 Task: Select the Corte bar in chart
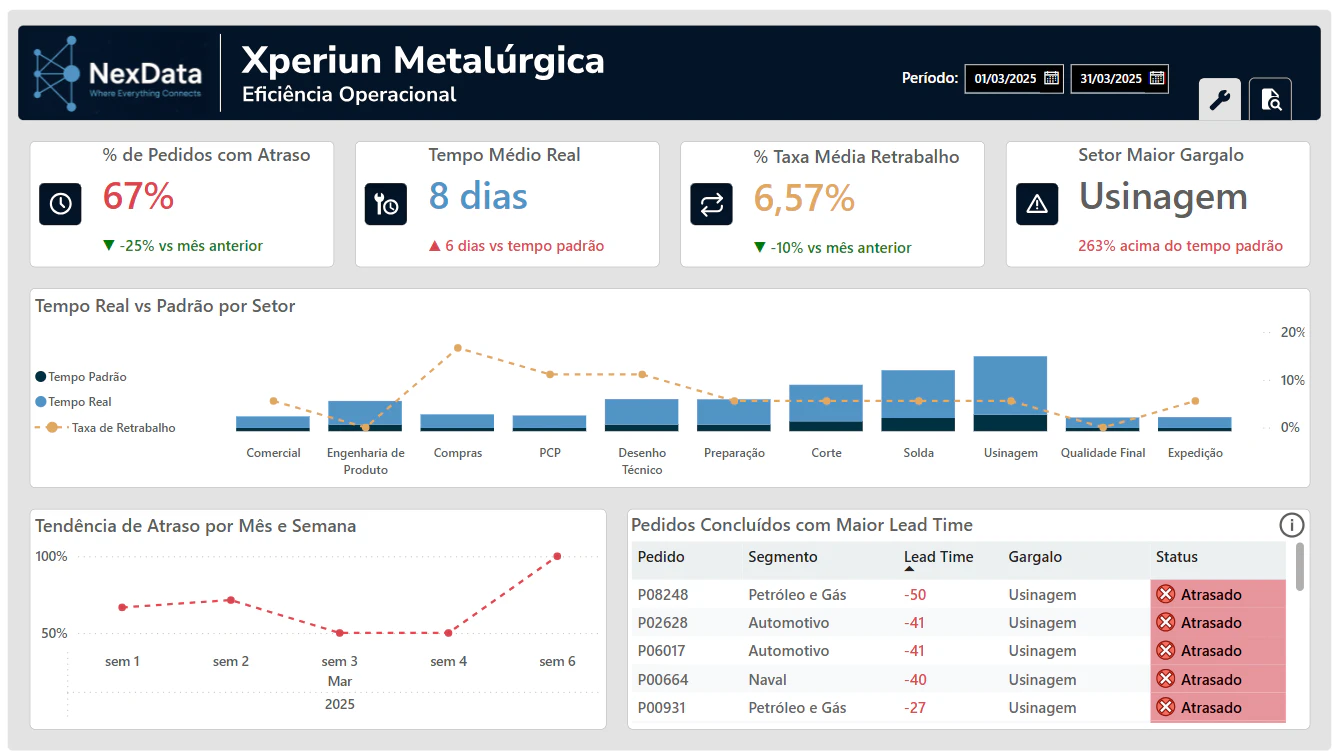[x=826, y=408]
